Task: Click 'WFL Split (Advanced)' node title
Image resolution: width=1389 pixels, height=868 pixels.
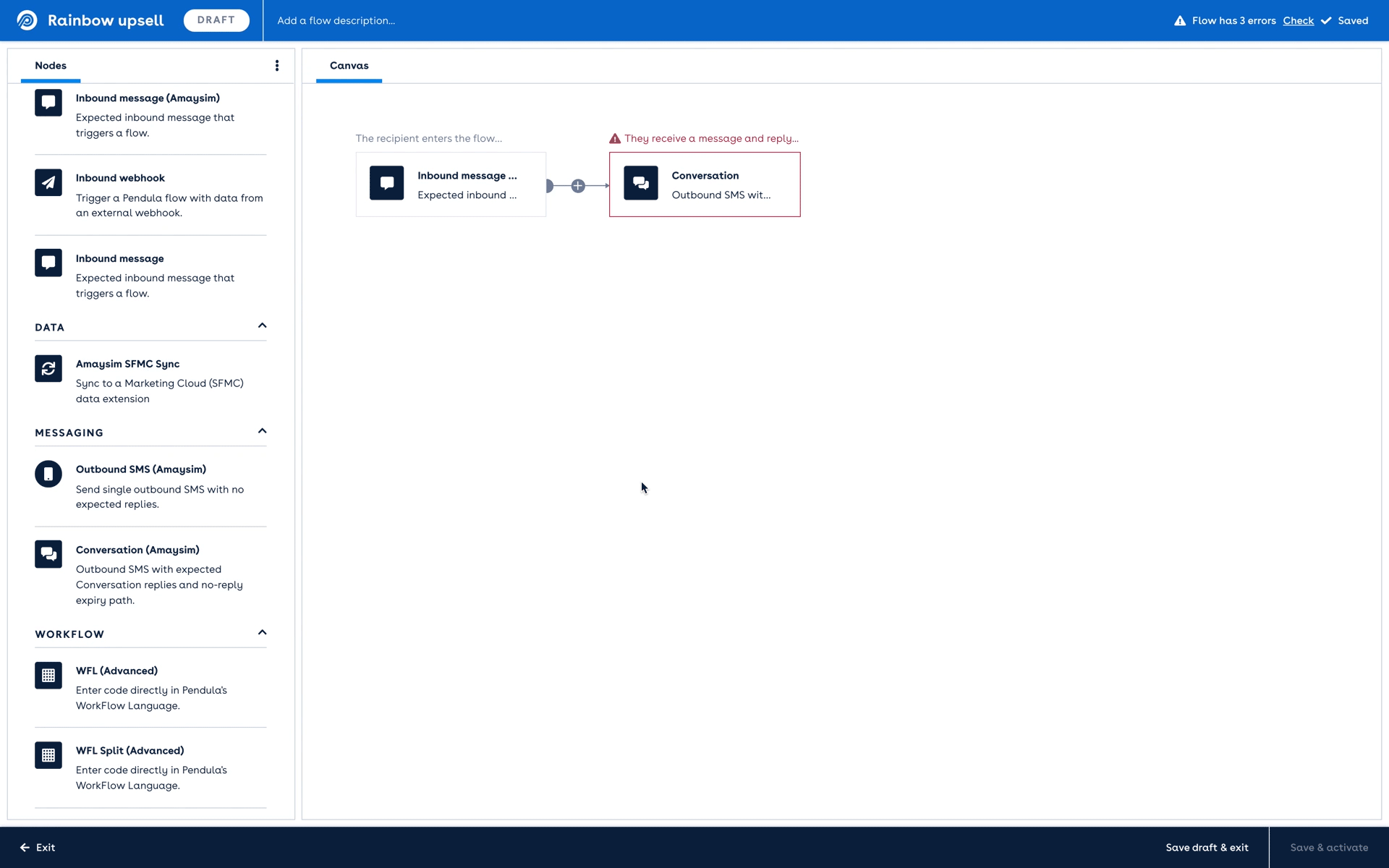Action: [x=129, y=750]
